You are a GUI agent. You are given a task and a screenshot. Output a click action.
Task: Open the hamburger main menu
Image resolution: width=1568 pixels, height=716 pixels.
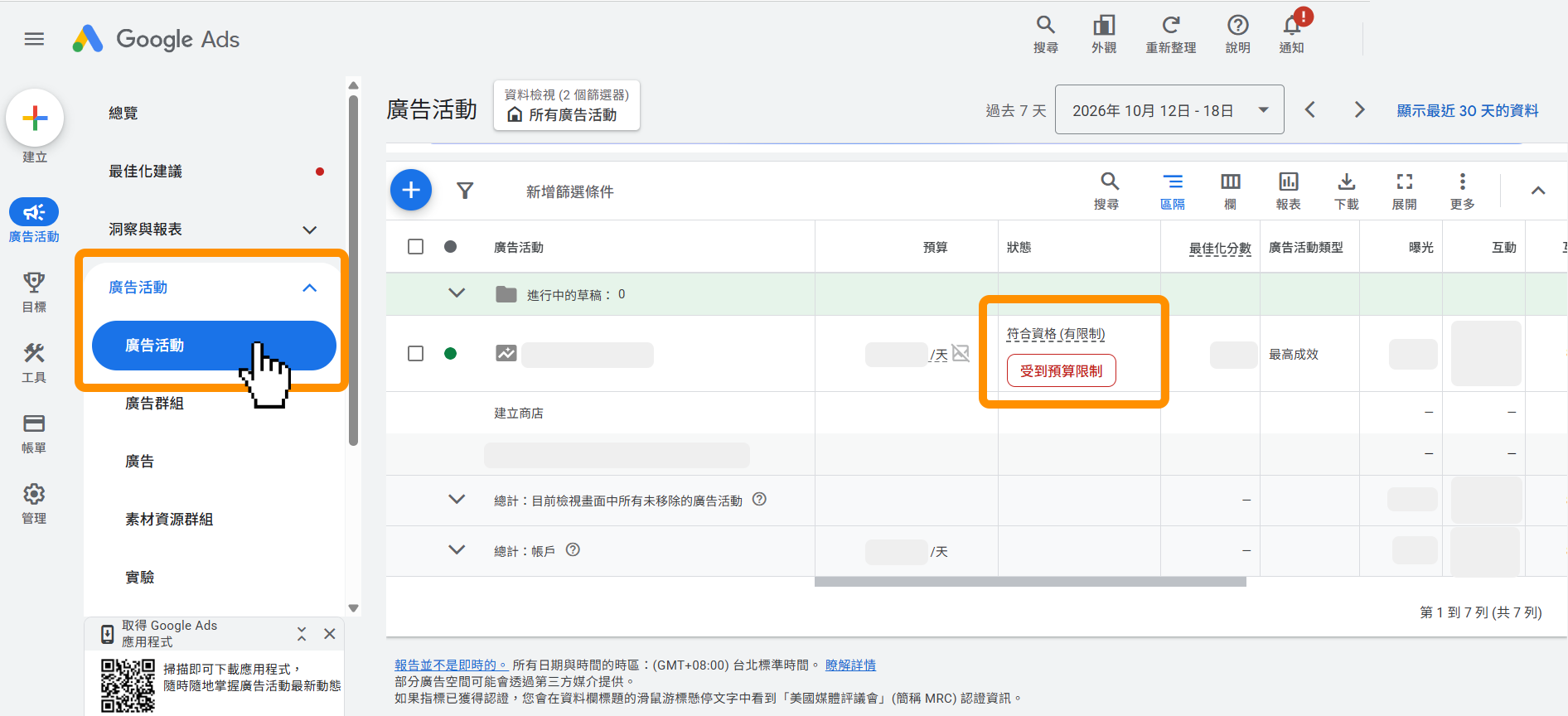pyautogui.click(x=34, y=39)
